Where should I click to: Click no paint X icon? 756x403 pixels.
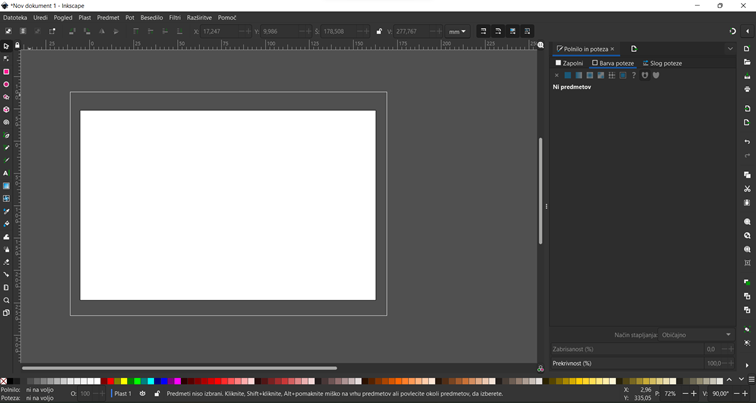tap(556, 75)
